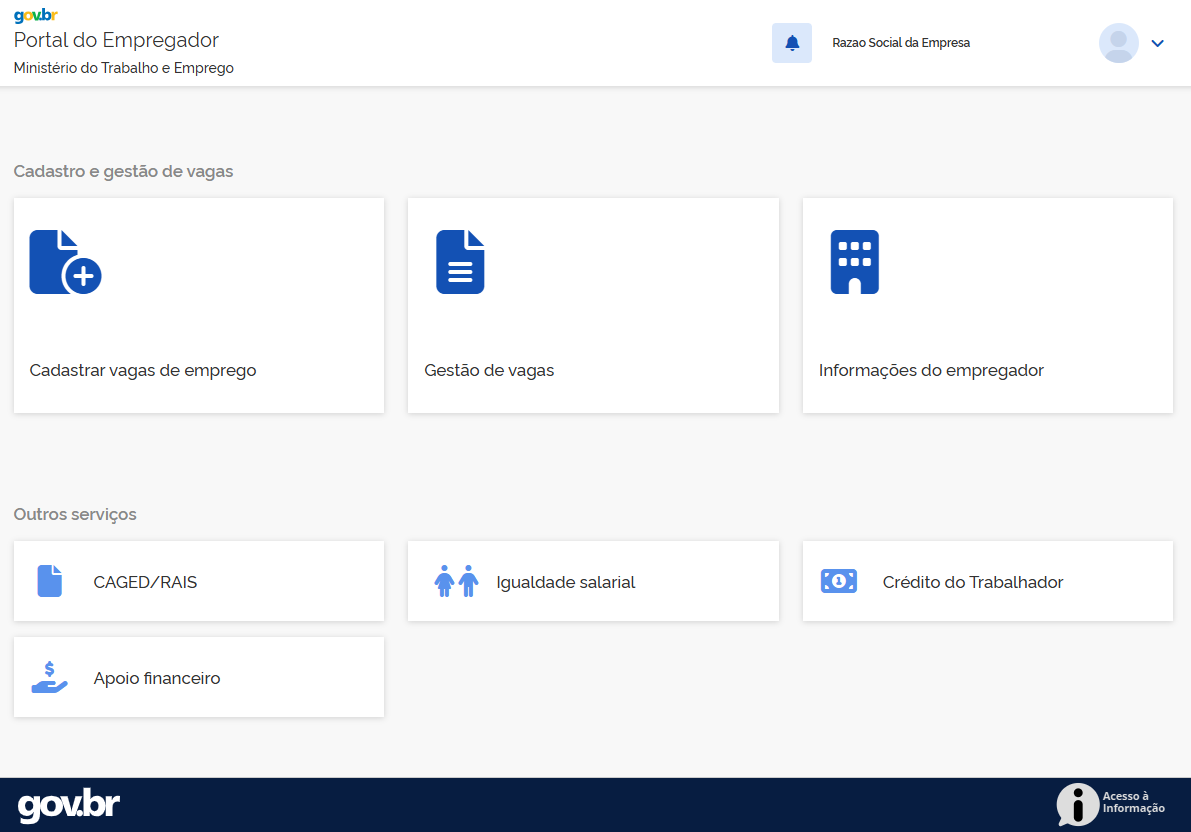
Task: Open the Gestão de vagas text
Action: [x=489, y=370]
